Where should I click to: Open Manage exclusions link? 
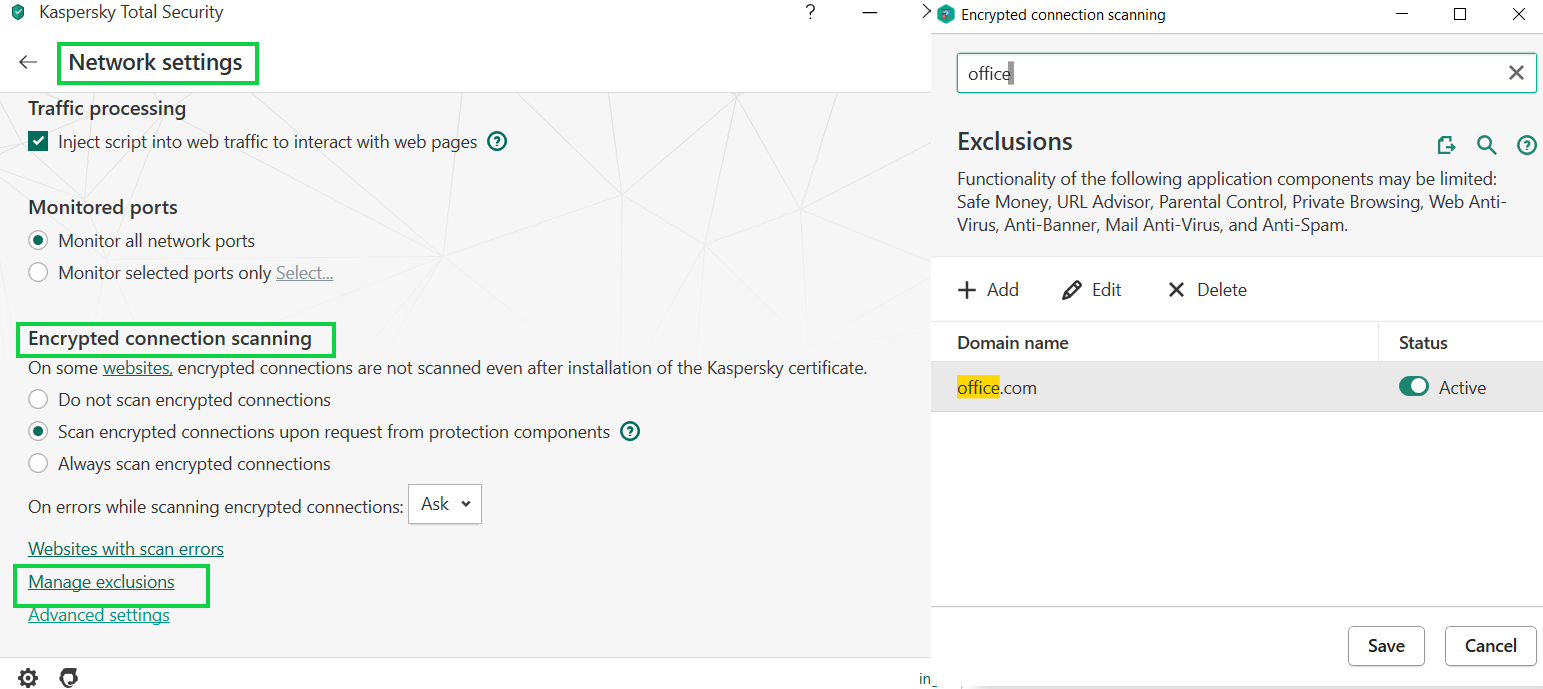[101, 582]
